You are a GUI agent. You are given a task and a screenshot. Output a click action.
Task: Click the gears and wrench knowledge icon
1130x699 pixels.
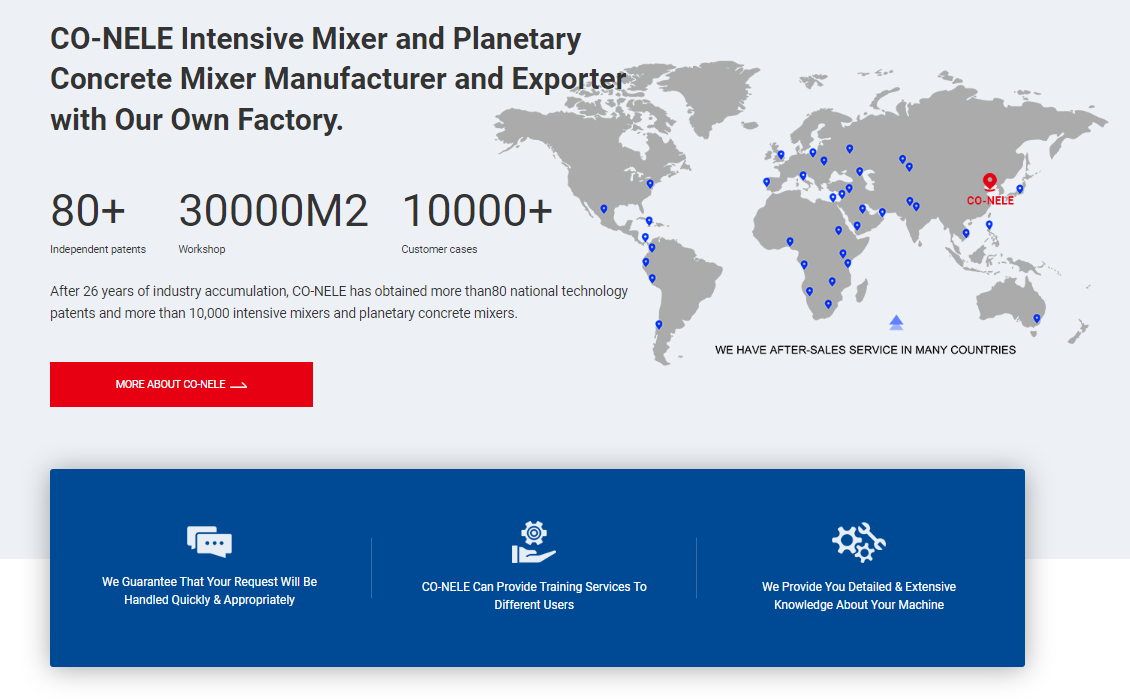[x=859, y=542]
